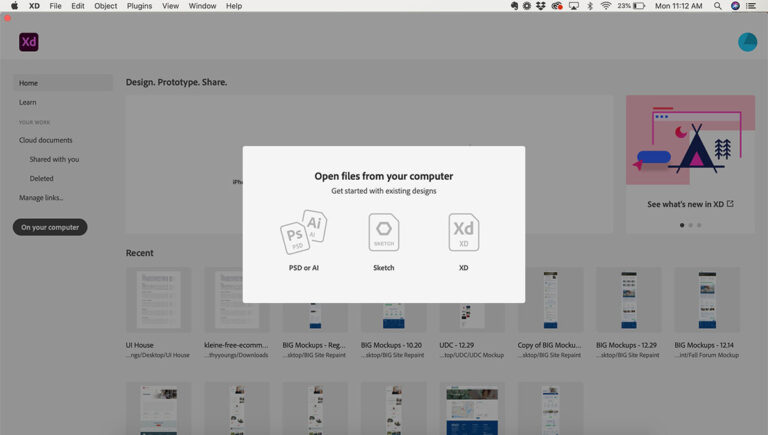The height and width of the screenshot is (435, 768).
Task: Open an XD file from the dialog
Action: coord(463,241)
